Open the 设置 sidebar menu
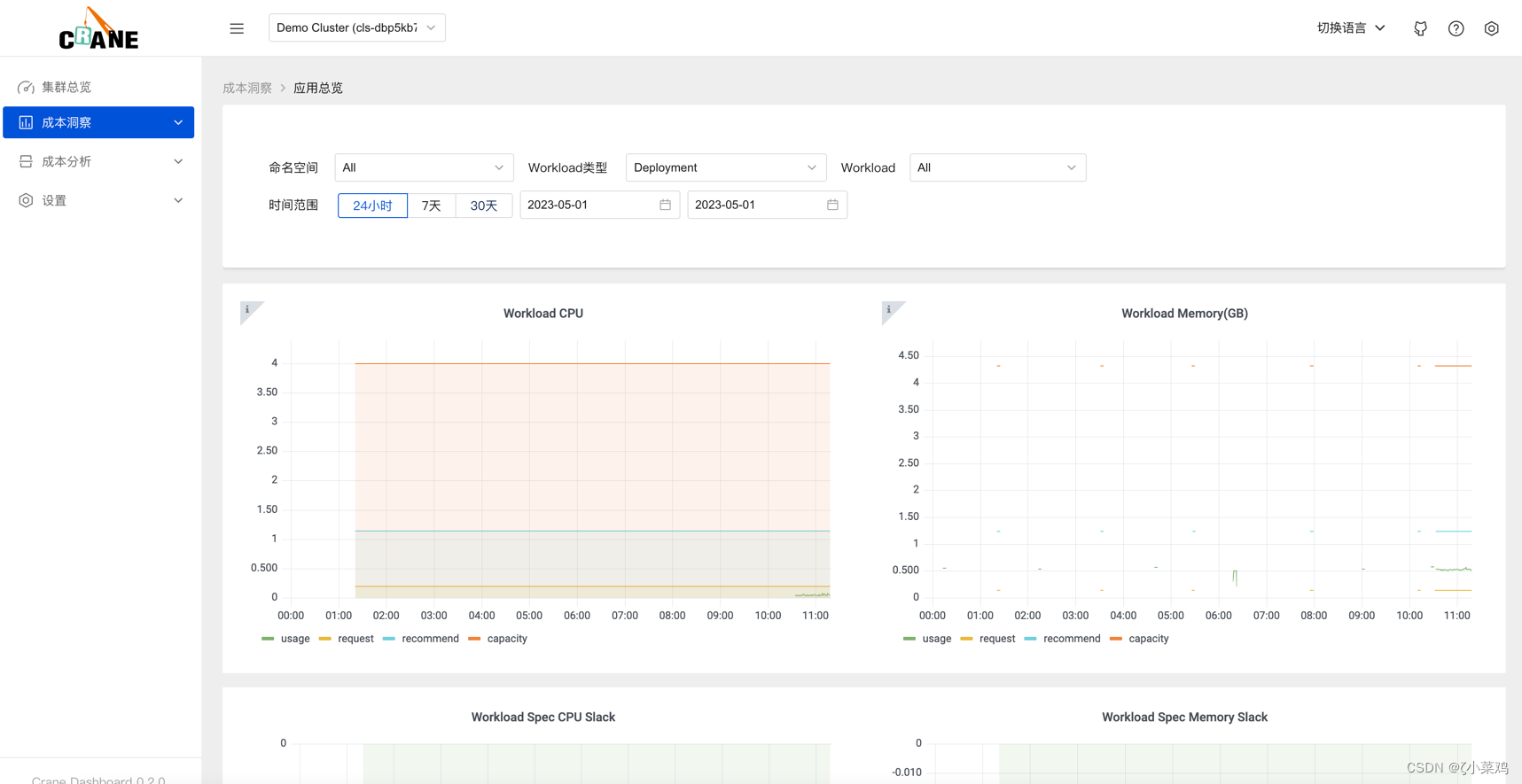This screenshot has width=1522, height=784. pos(98,200)
